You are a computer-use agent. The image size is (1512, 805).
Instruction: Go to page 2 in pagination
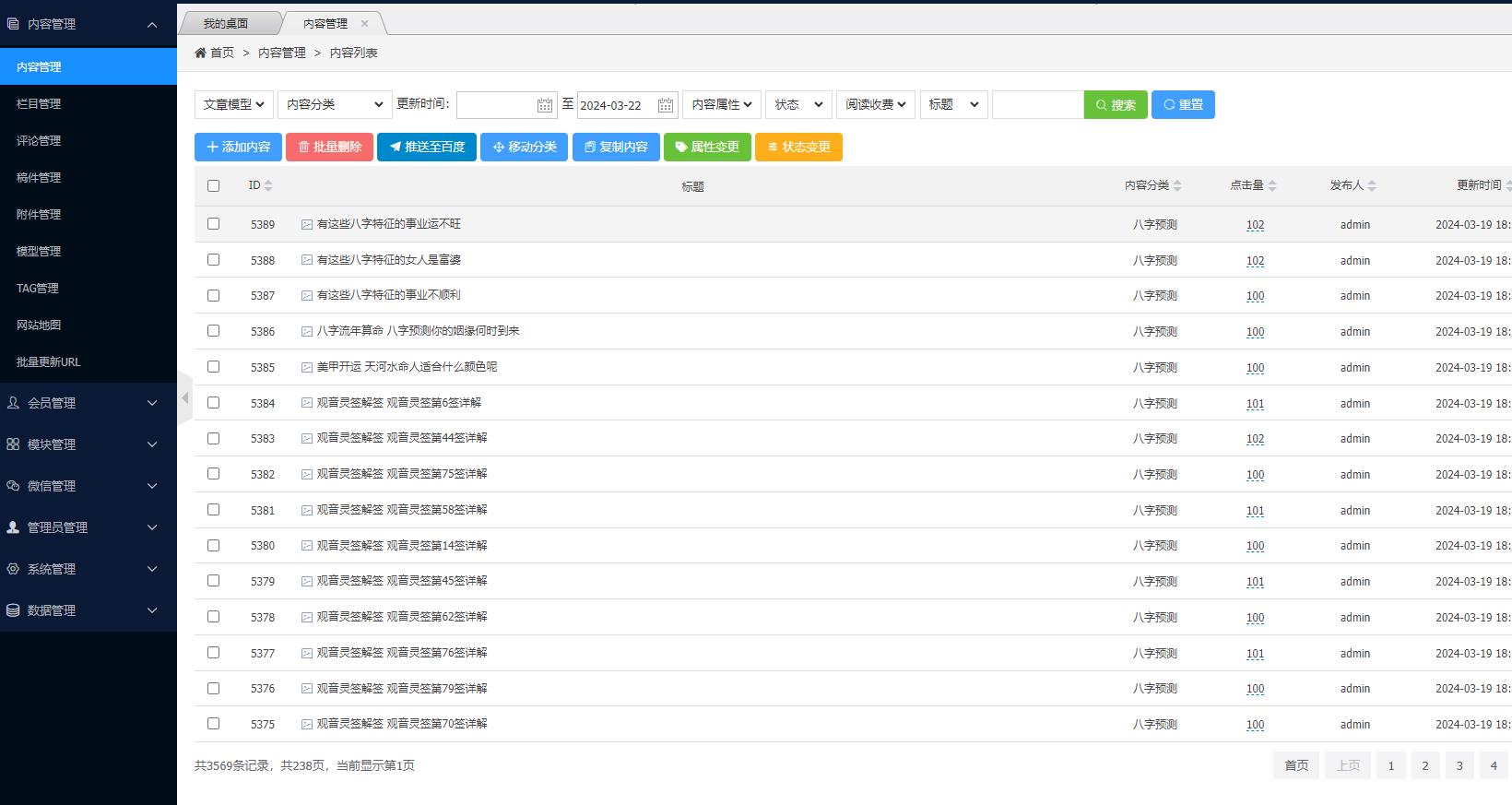[x=1424, y=765]
